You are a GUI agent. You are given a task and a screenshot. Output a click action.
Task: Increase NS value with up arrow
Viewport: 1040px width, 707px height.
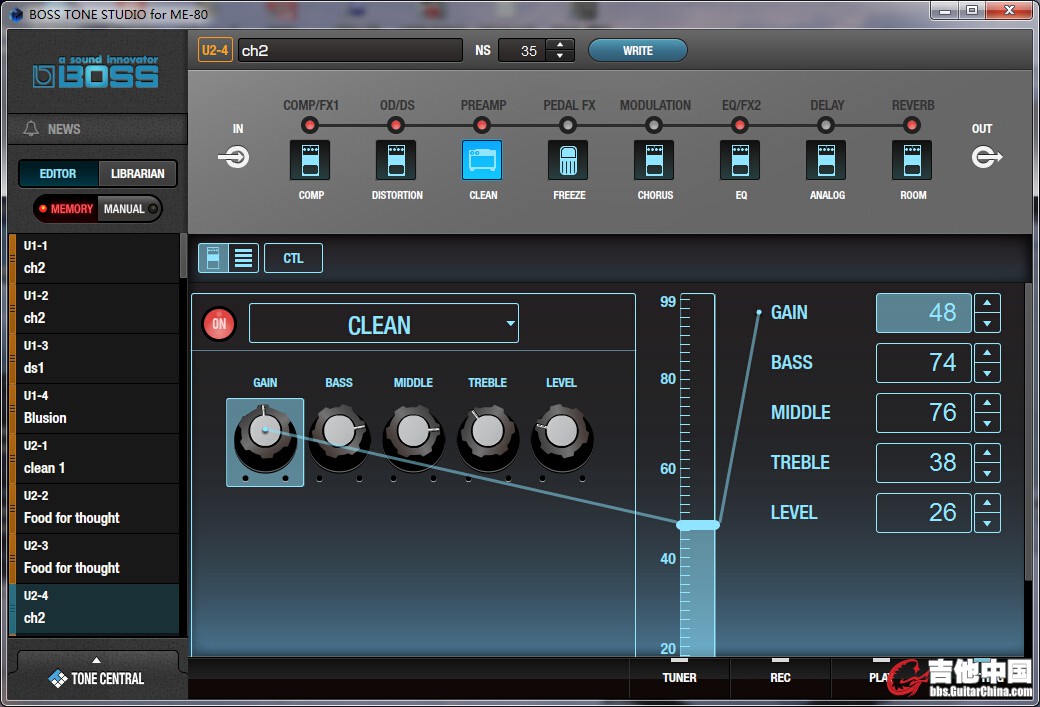(560, 44)
